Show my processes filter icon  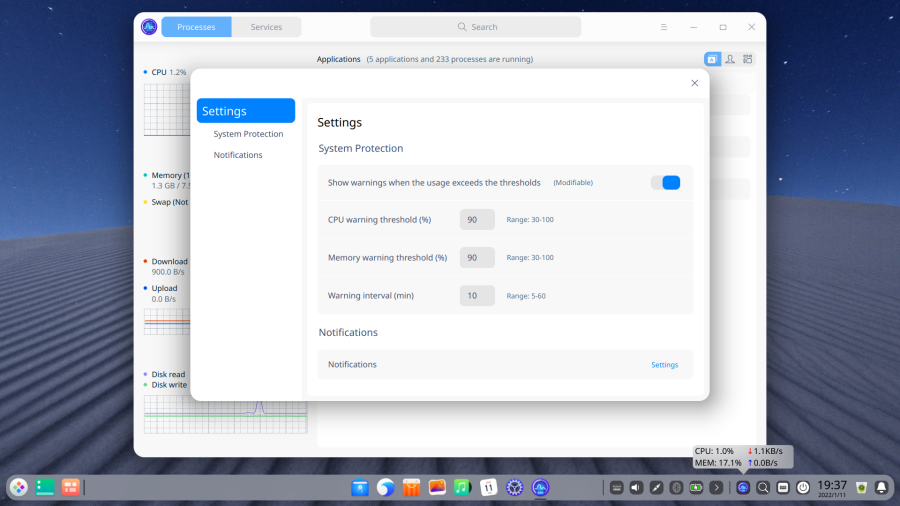[x=730, y=59]
